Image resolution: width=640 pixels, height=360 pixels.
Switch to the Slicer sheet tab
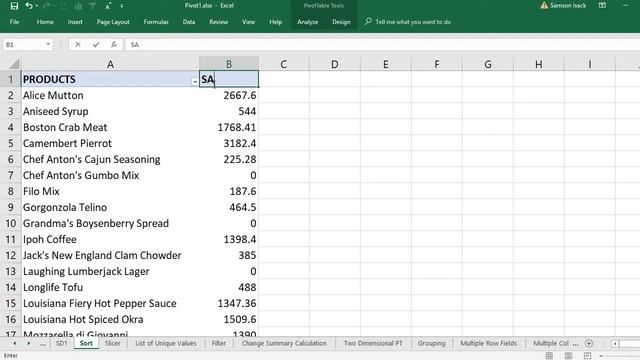click(x=112, y=343)
